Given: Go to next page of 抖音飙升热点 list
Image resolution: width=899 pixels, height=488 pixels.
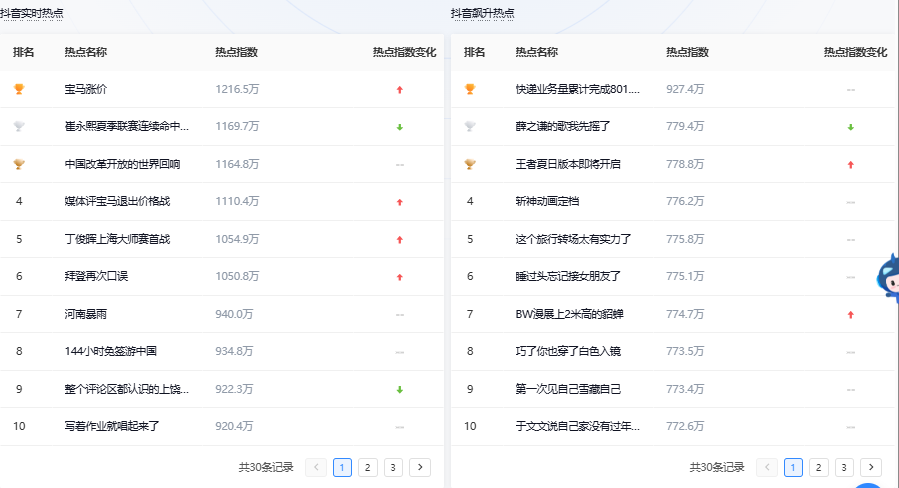Looking at the screenshot, I should (871, 467).
